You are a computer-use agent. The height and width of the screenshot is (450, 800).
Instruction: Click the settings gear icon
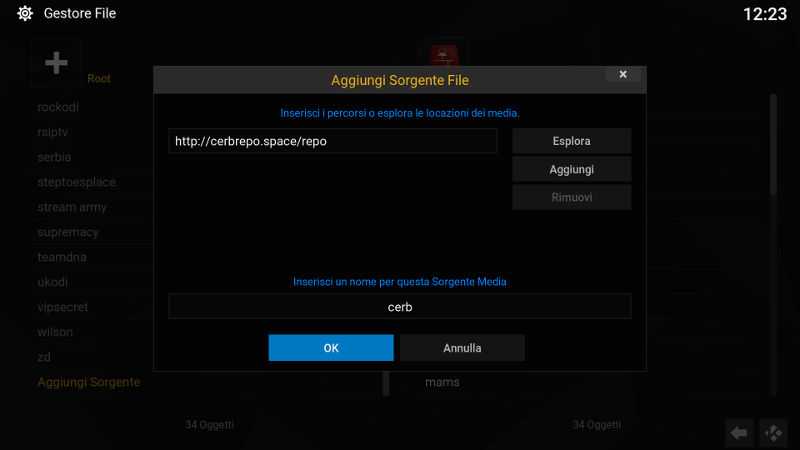coord(24,13)
